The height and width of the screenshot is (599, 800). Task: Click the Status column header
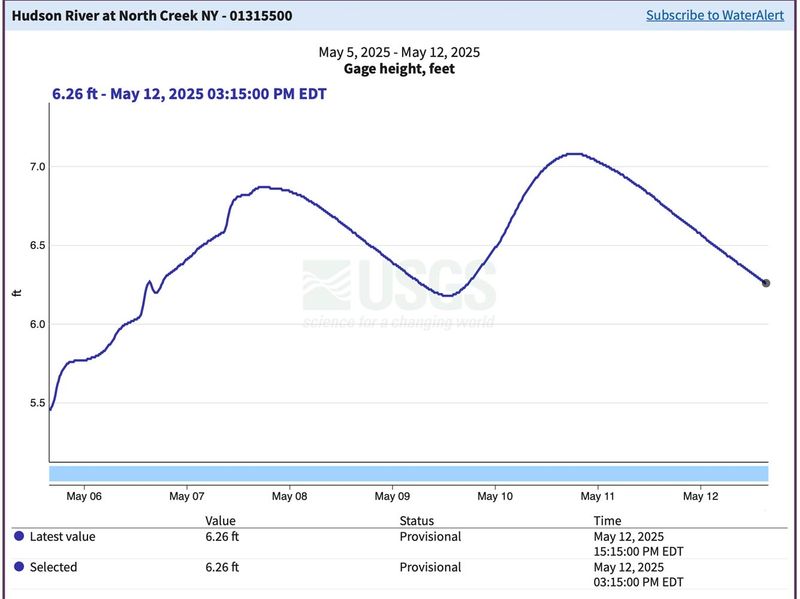[417, 520]
